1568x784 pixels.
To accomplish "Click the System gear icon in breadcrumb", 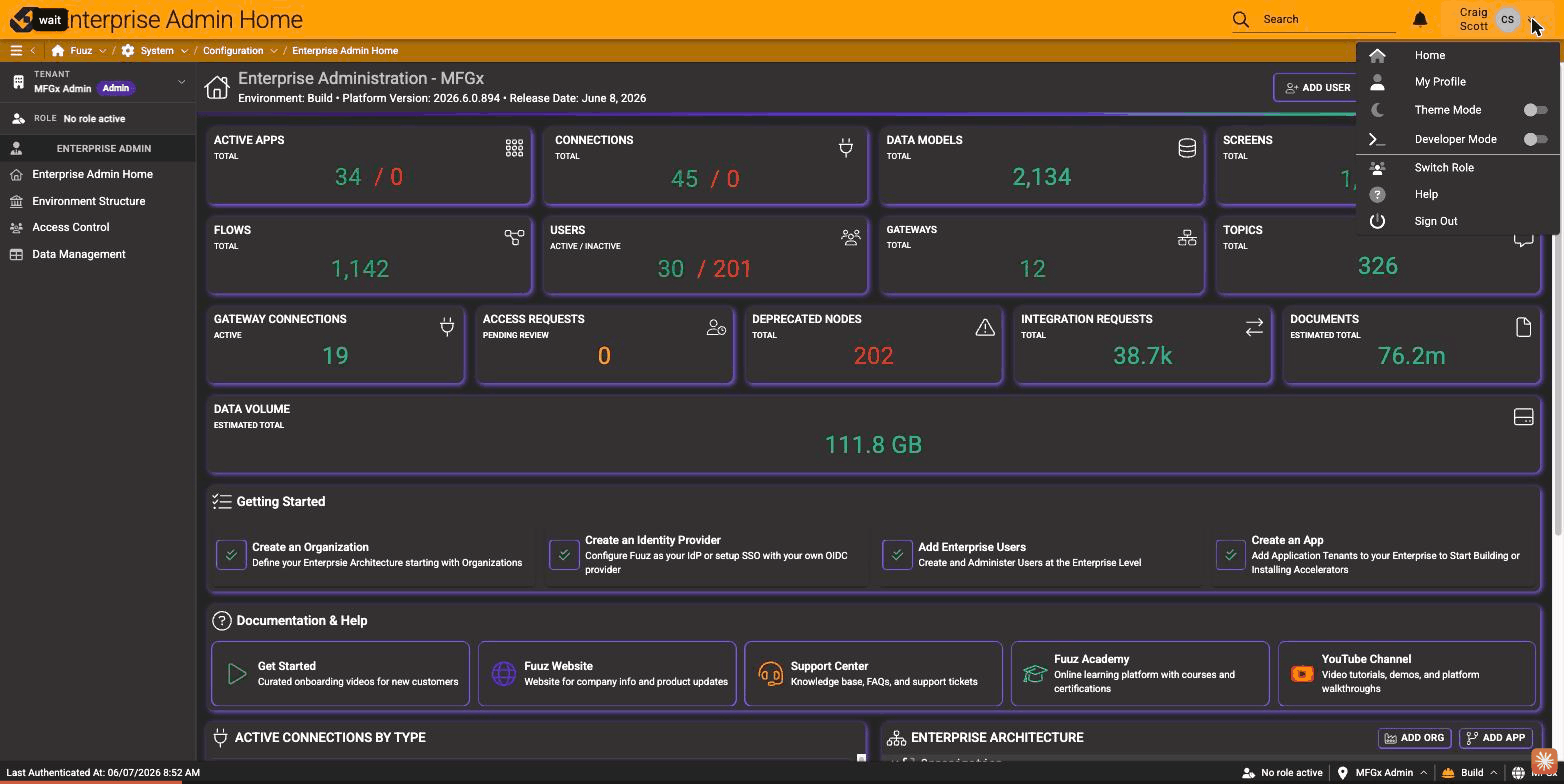I will (x=128, y=50).
